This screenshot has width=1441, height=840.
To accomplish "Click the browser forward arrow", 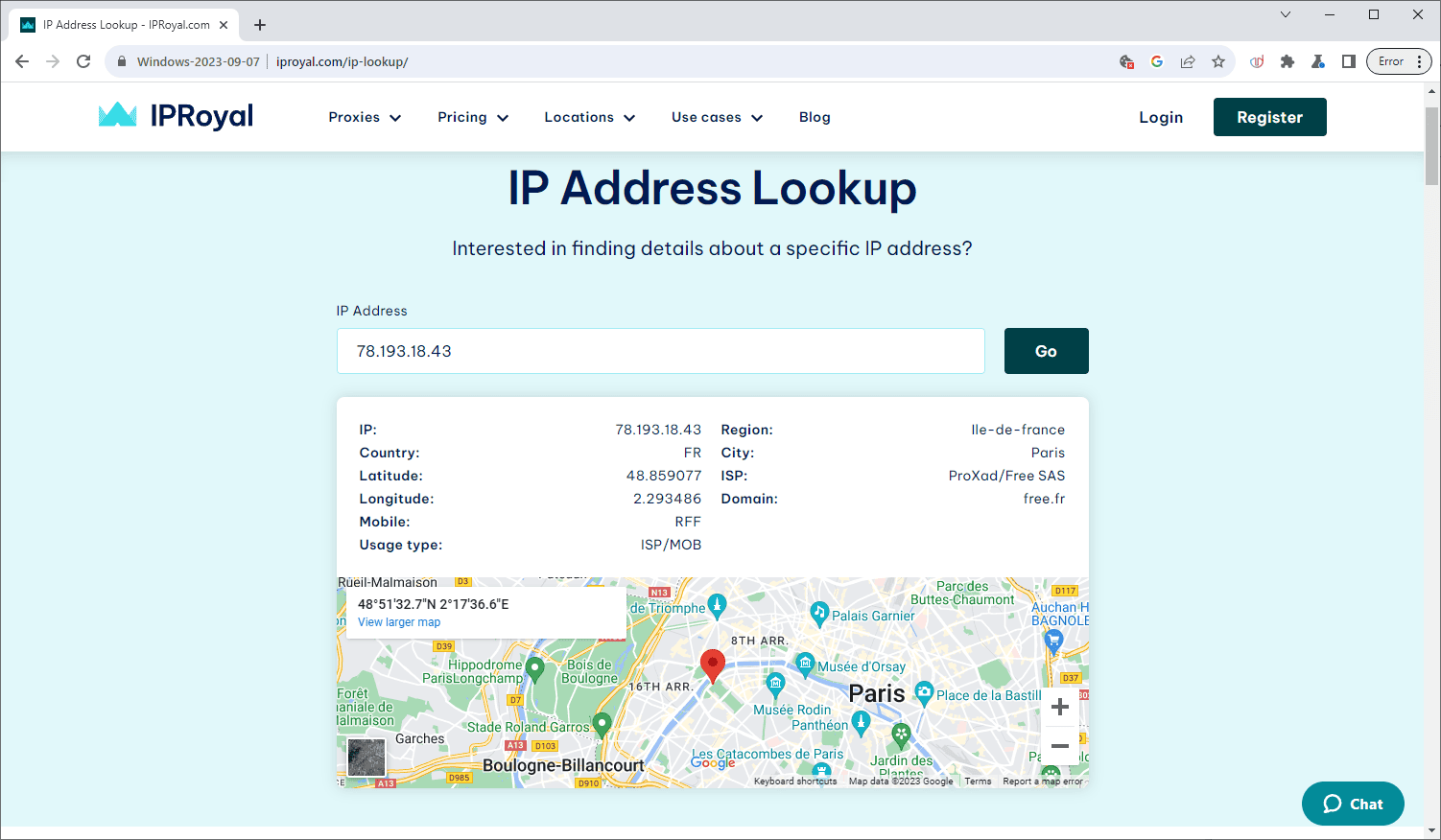I will 53,61.
